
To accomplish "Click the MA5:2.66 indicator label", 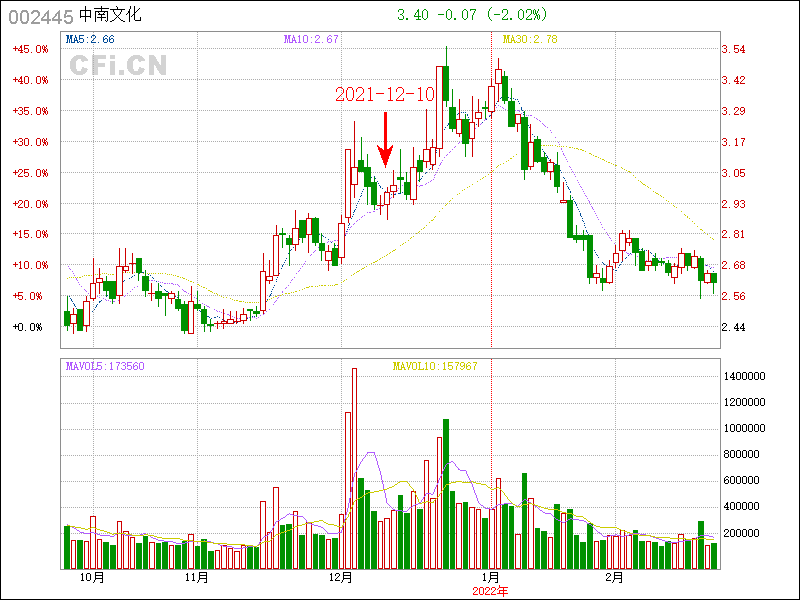I will tap(89, 39).
